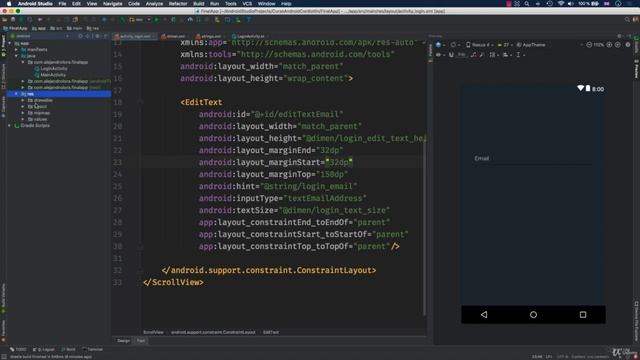This screenshot has height=360, width=640.
Task: Collapse the app module tree node
Action: pos(10,43)
